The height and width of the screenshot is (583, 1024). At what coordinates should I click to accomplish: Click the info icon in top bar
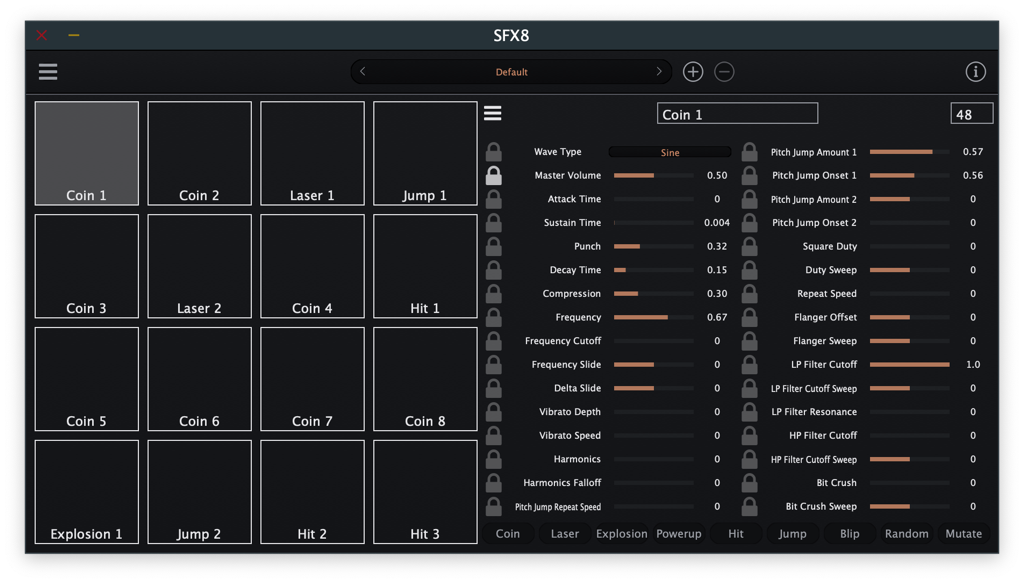pyautogui.click(x=975, y=72)
